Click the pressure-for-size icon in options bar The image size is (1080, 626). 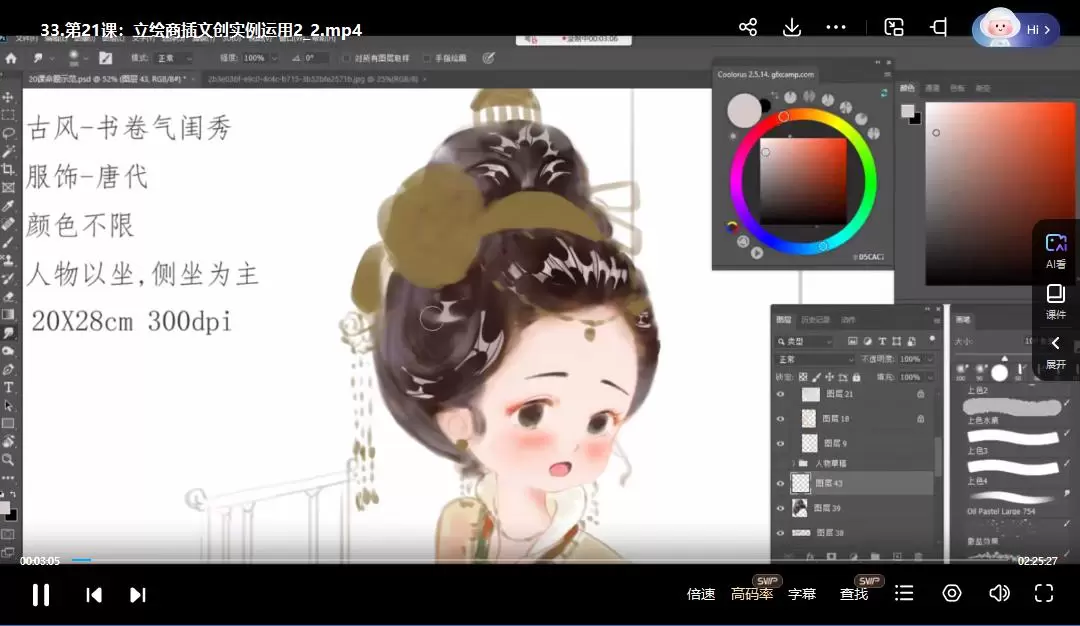488,58
